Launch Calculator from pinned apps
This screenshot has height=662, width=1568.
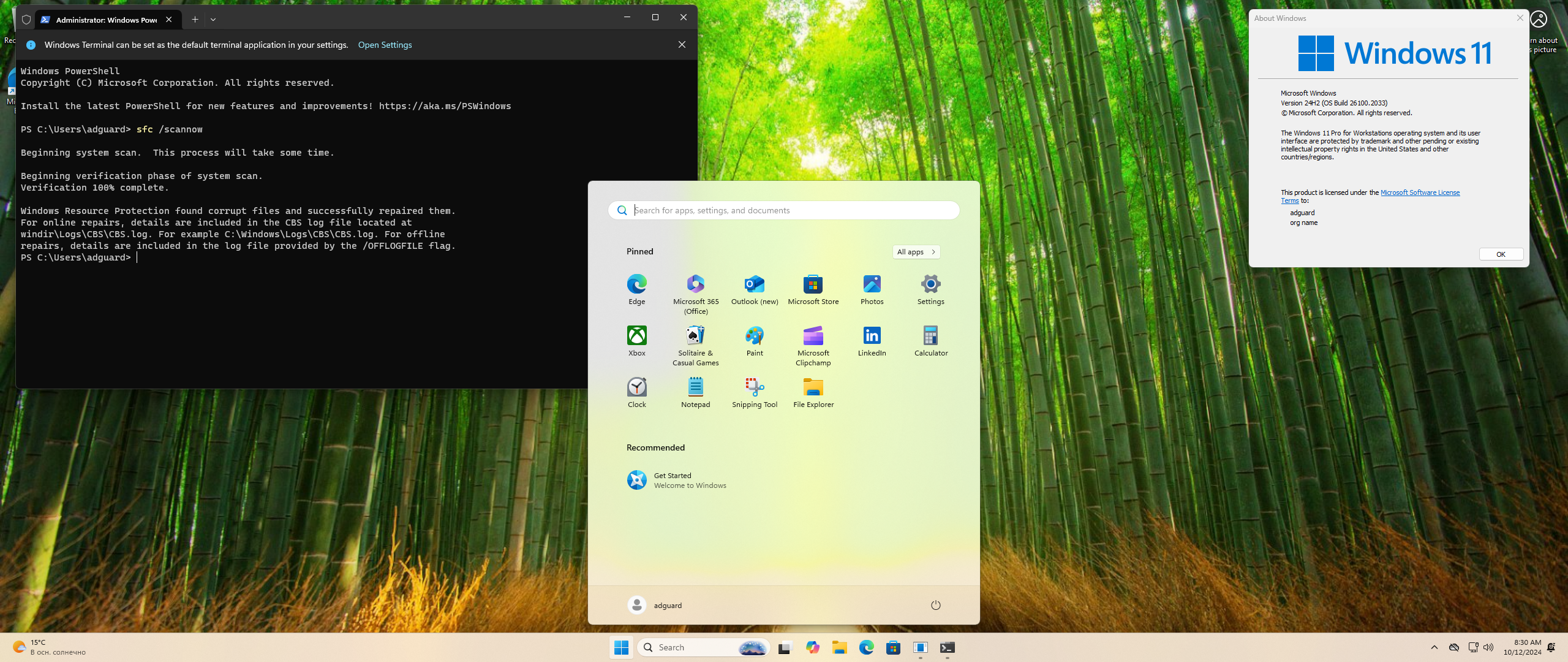[x=931, y=341]
